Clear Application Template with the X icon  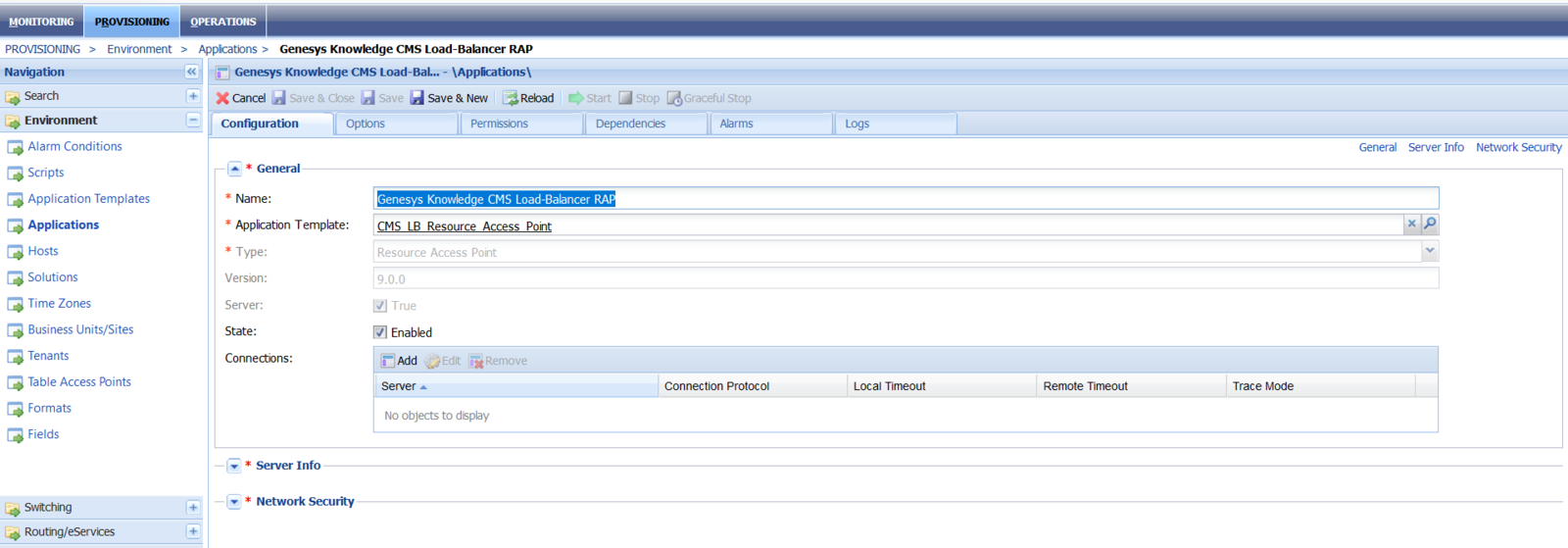[x=1412, y=224]
